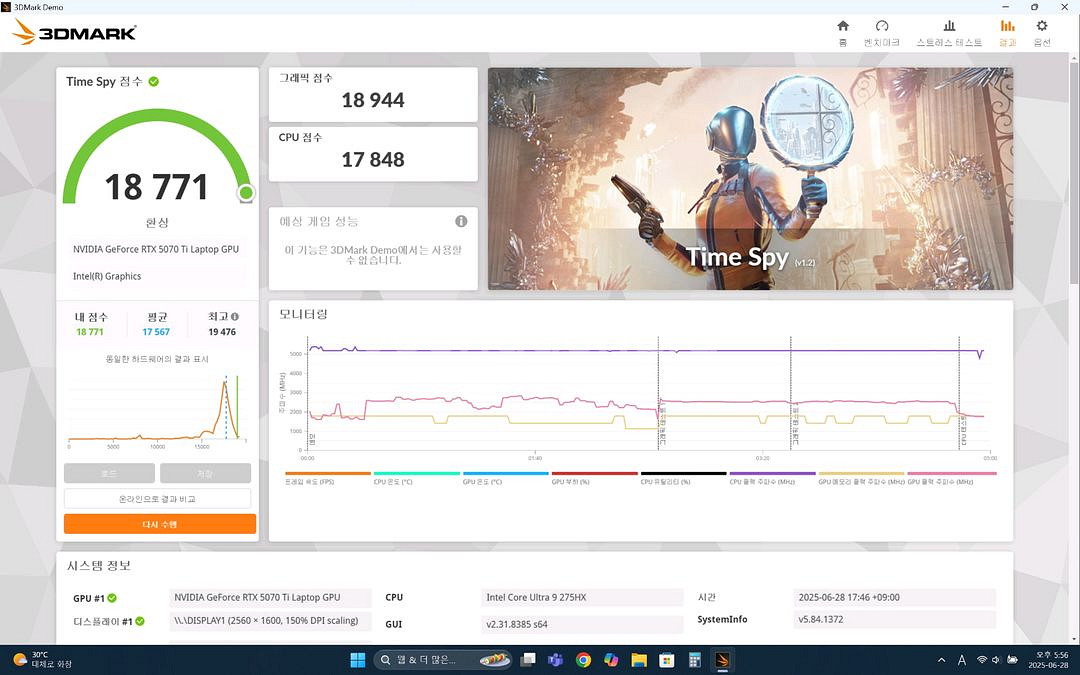The width and height of the screenshot is (1080, 675).
Task: Go to the Benchmarks tab
Action: click(882, 32)
